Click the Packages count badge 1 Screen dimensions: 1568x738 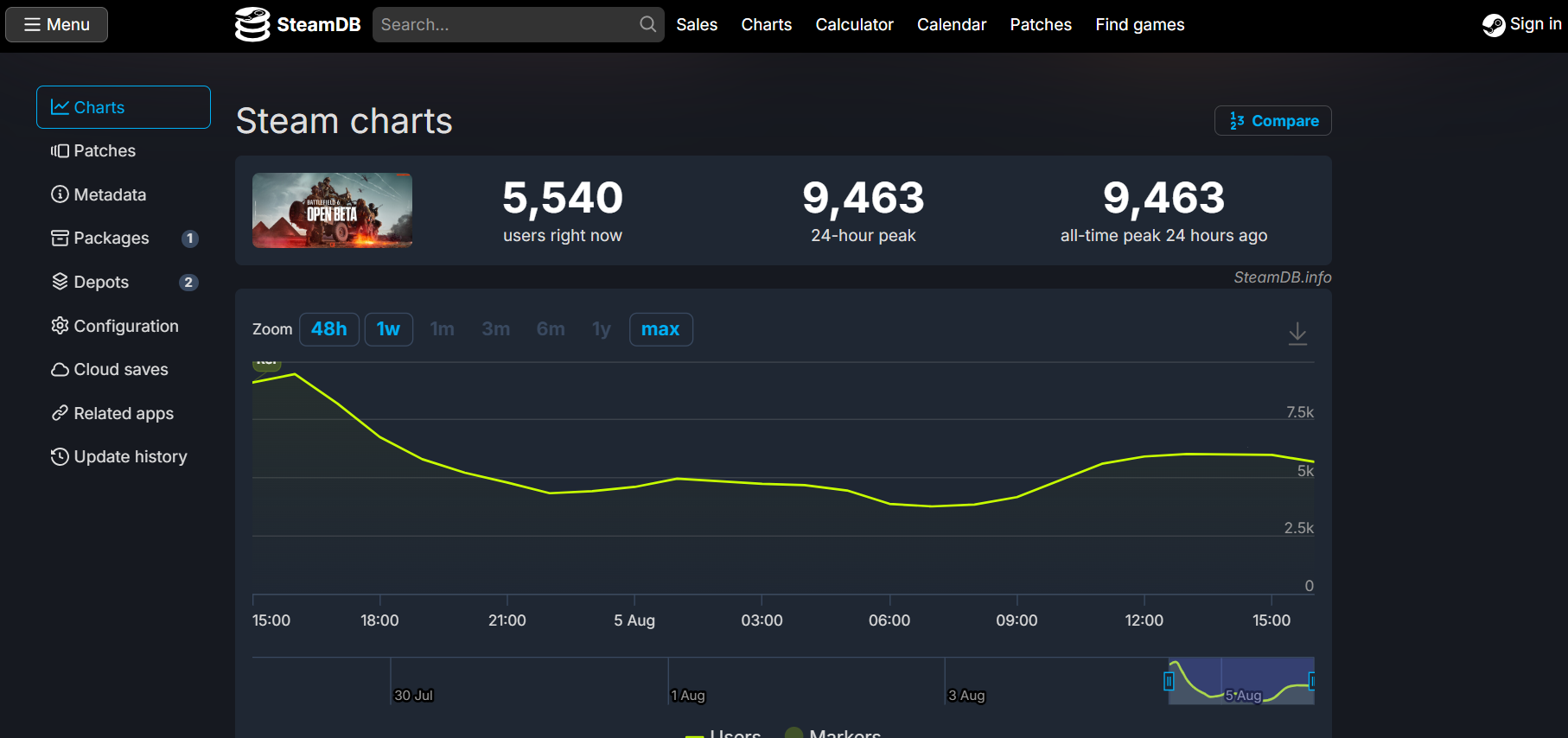click(190, 239)
